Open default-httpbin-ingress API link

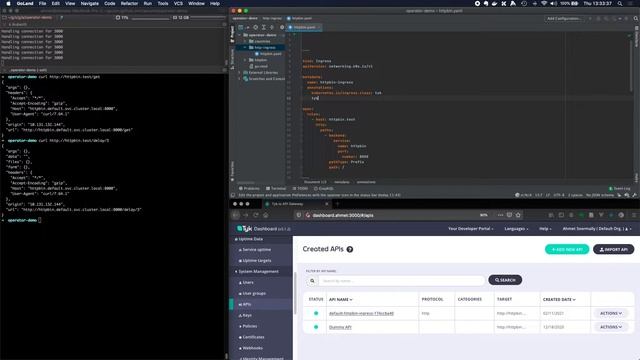[361, 313]
